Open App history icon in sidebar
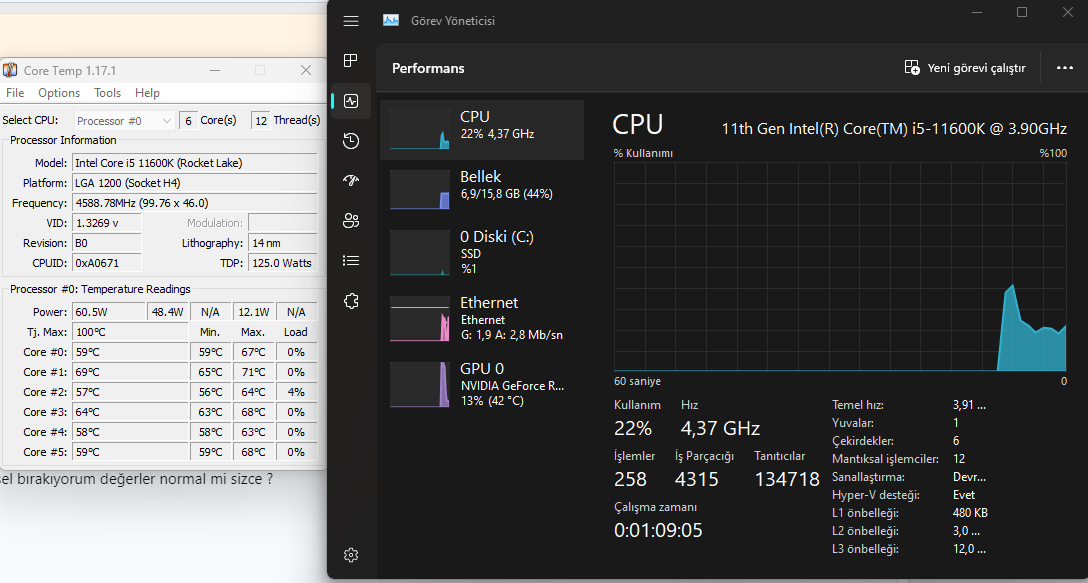The image size is (1088, 583). 350,141
